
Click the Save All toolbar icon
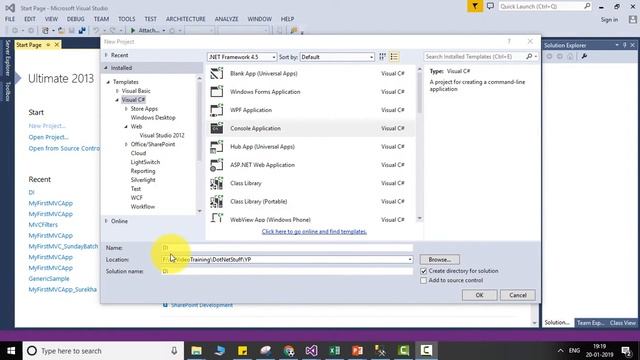pos(82,30)
